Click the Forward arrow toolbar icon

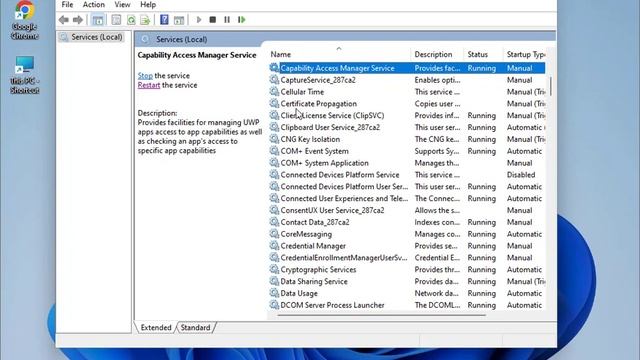78,20
